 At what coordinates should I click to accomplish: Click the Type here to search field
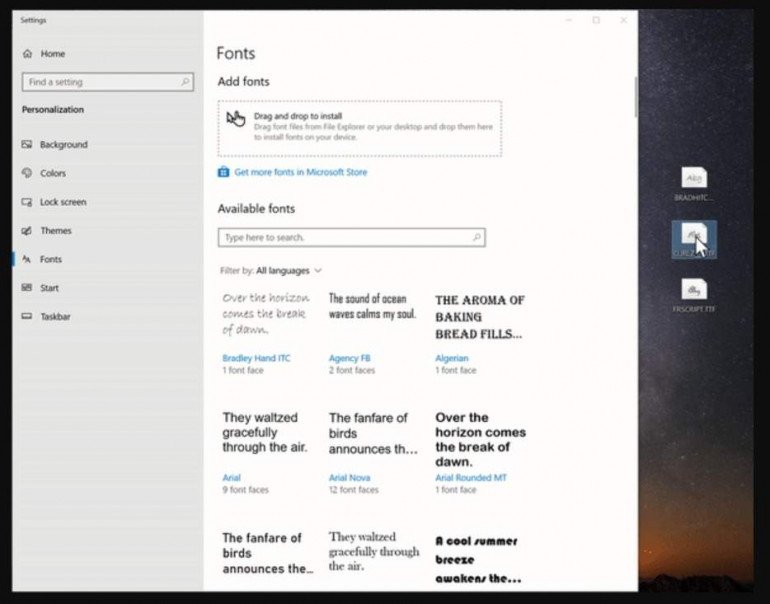[352, 237]
